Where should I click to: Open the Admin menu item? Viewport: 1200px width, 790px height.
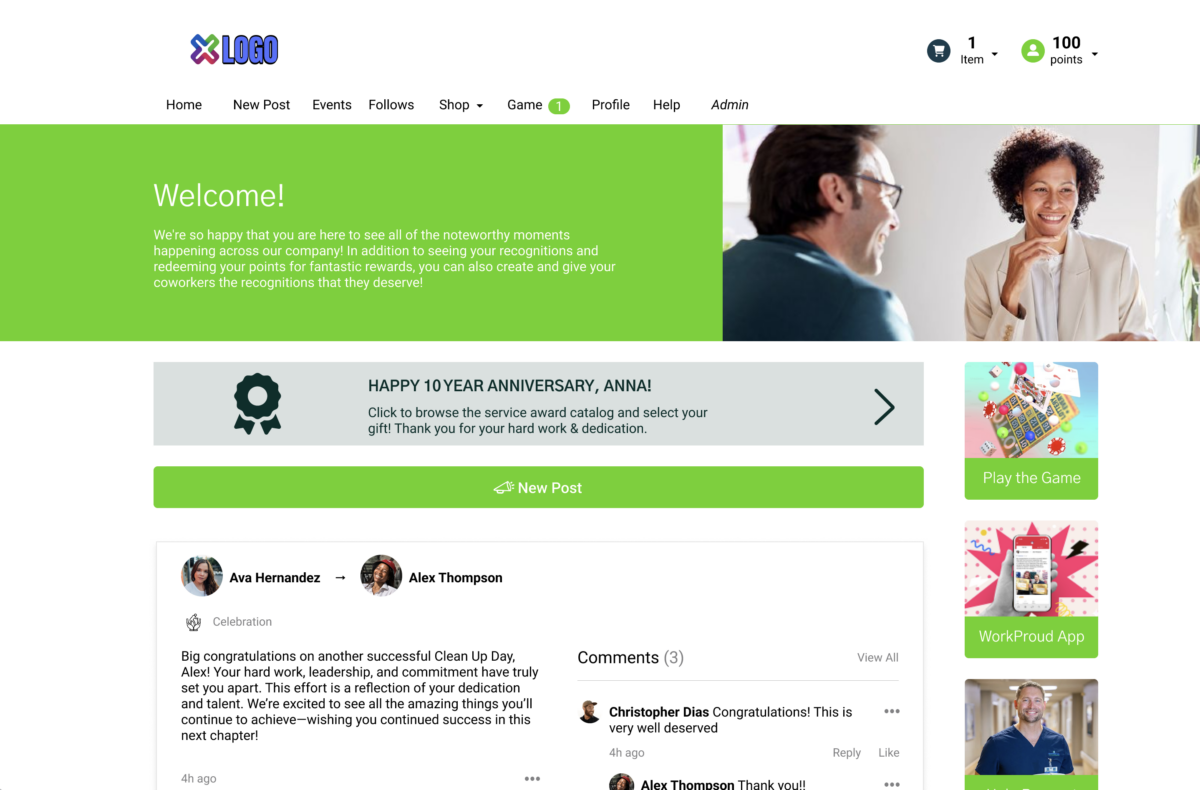[730, 105]
